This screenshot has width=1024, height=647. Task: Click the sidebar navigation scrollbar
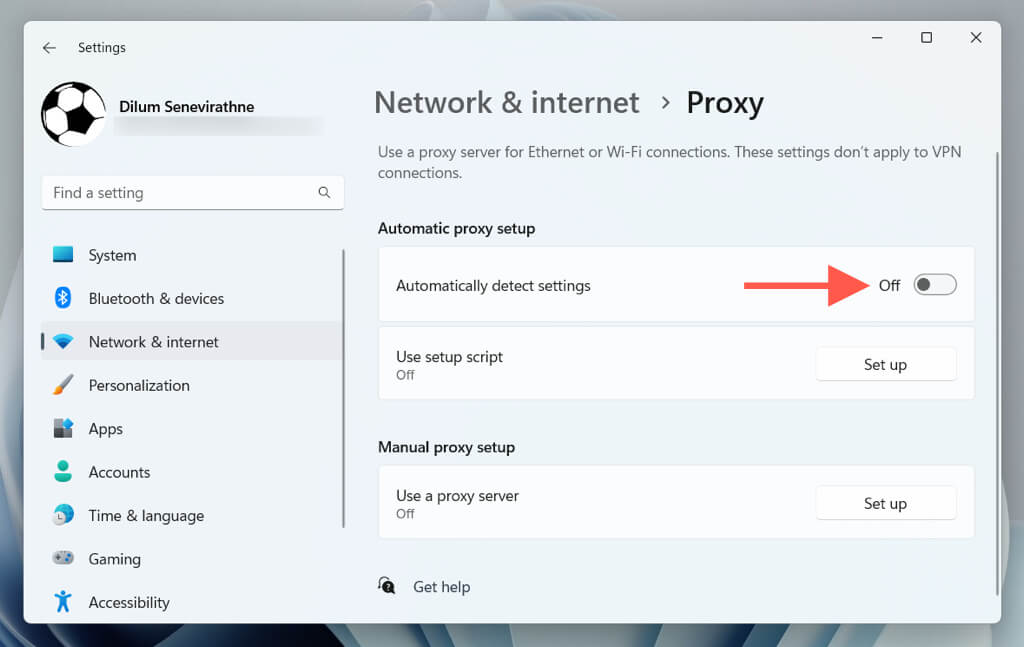click(x=344, y=390)
